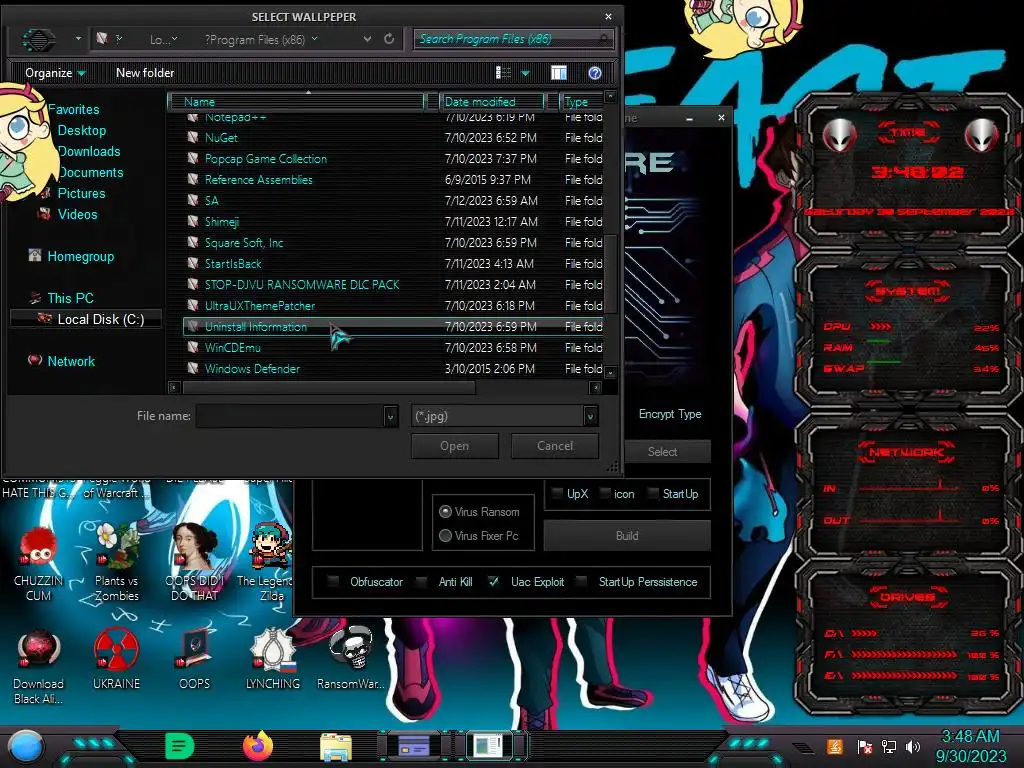
Task: Open the LYNCHING desktop icon
Action: click(273, 660)
